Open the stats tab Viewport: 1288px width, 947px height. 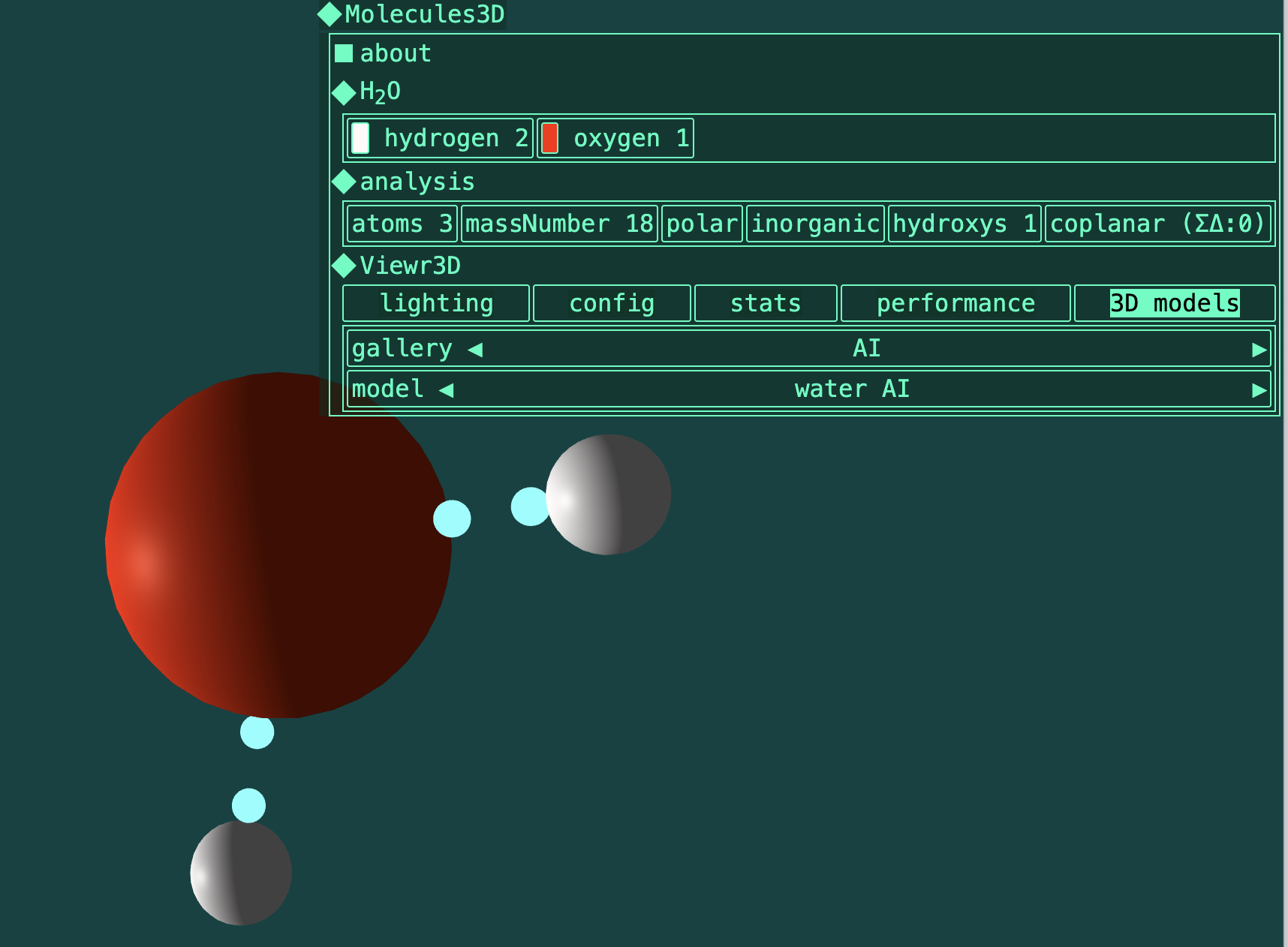(x=766, y=303)
